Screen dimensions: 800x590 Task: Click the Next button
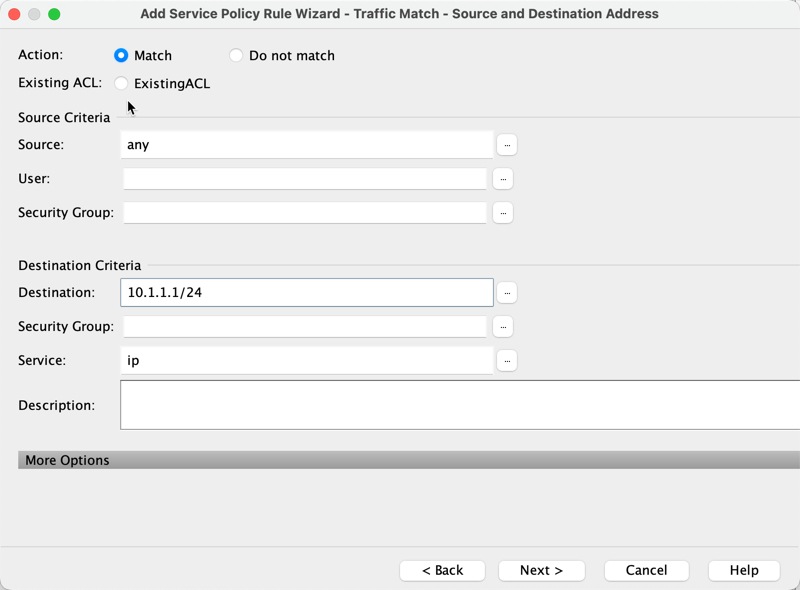[541, 570]
